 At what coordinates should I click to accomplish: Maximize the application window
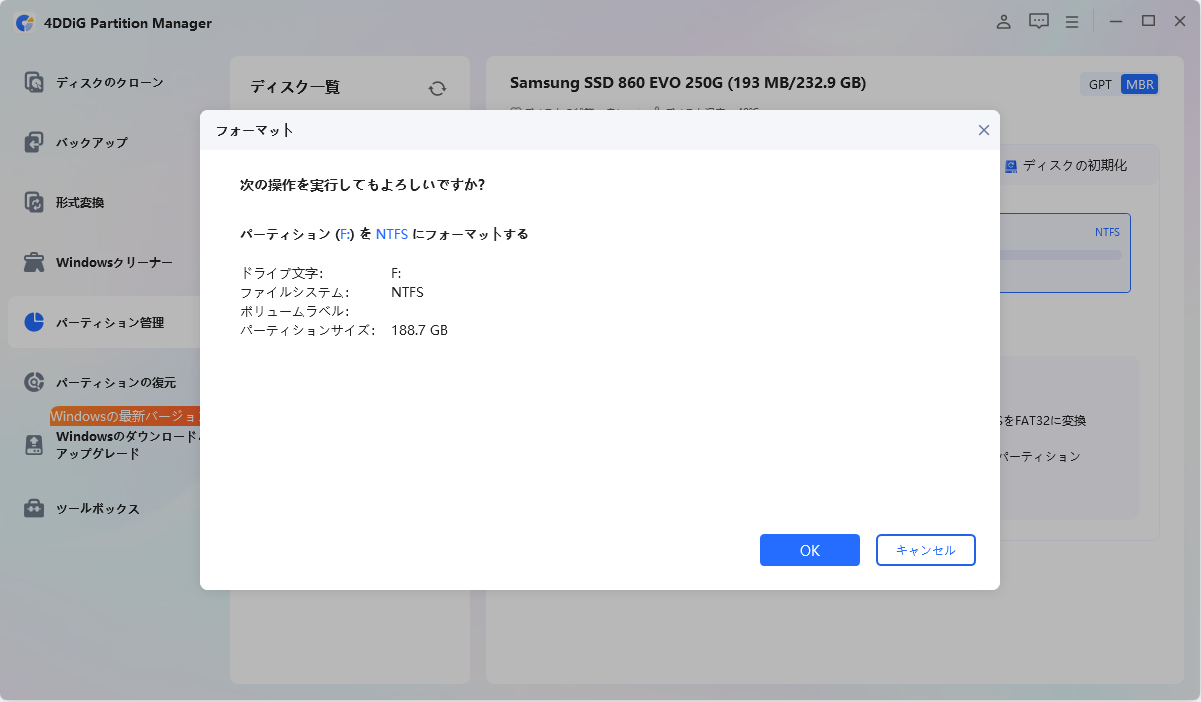(1148, 21)
